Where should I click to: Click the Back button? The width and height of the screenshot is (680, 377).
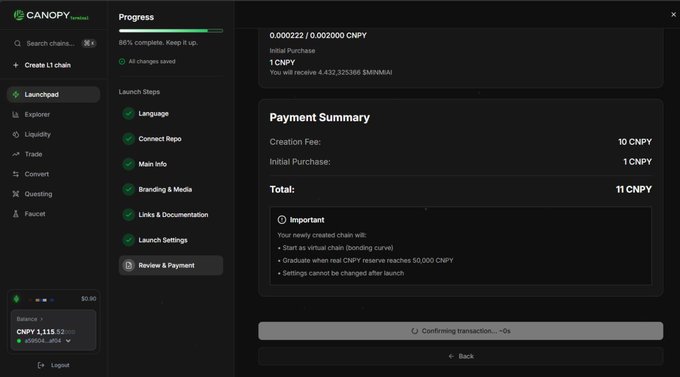click(x=461, y=356)
